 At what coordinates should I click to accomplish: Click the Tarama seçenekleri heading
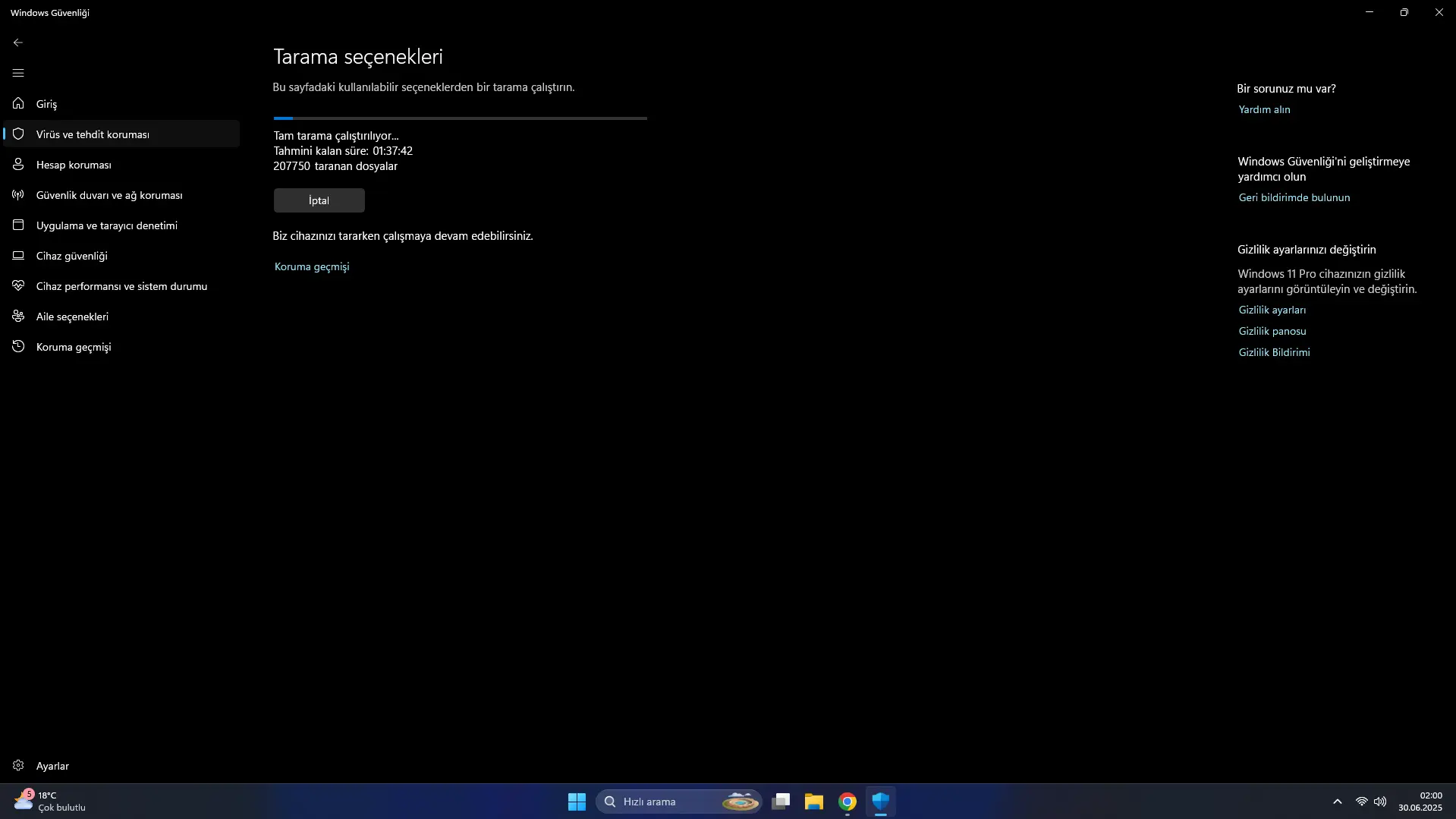pos(358,57)
